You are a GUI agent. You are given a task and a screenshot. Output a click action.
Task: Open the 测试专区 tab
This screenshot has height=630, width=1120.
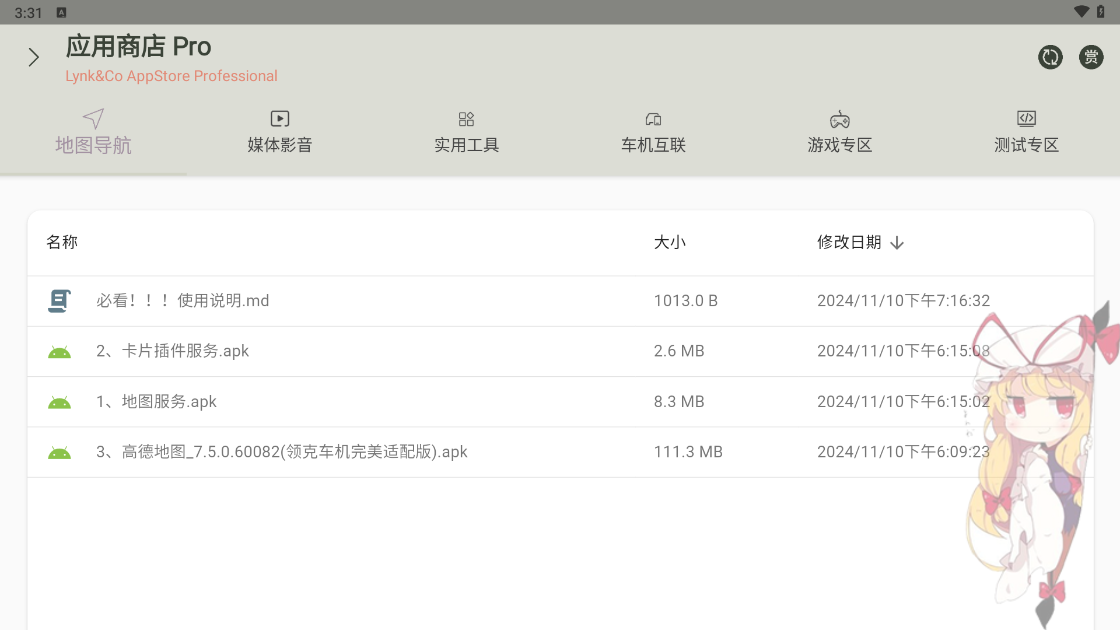[x=1026, y=133]
